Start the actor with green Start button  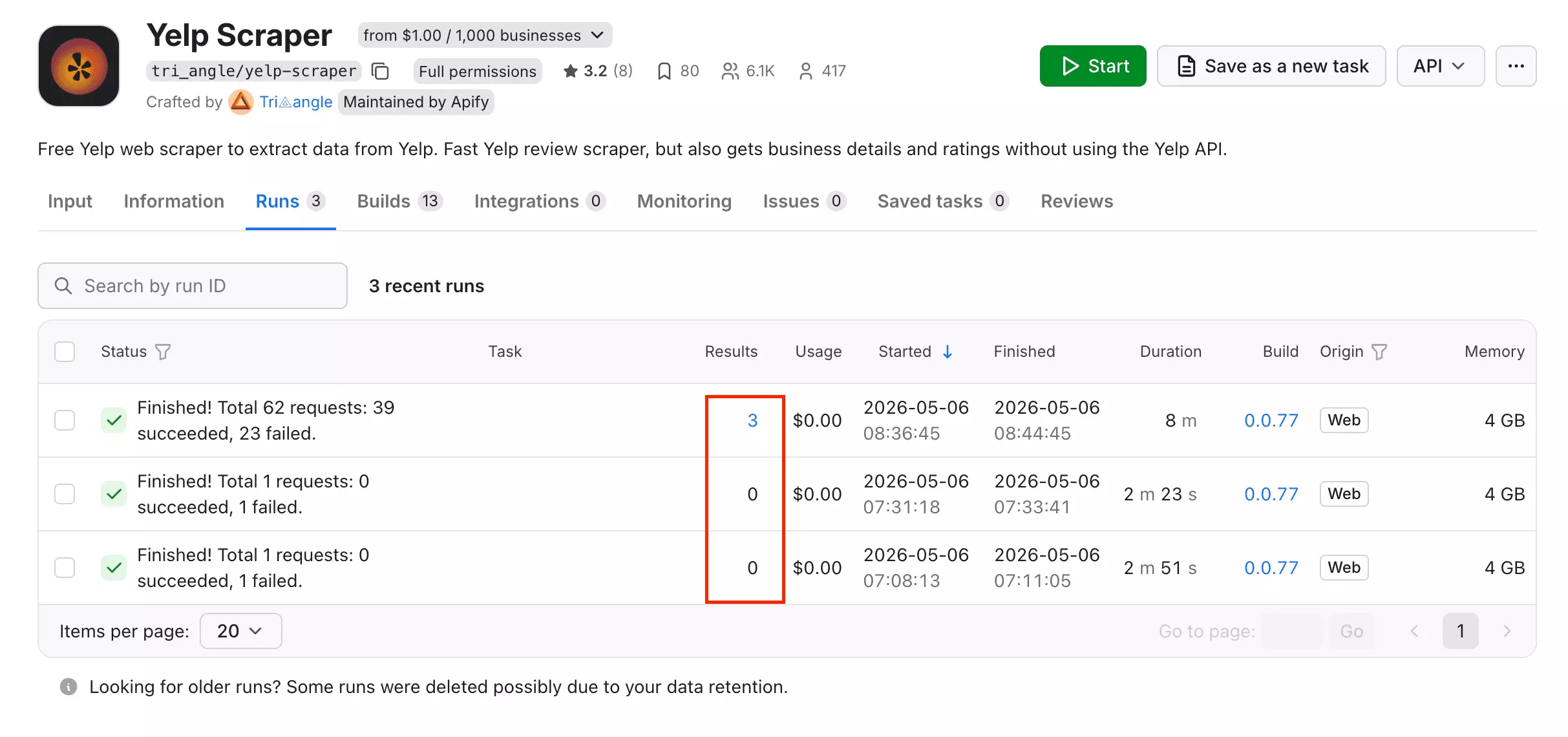[1093, 66]
